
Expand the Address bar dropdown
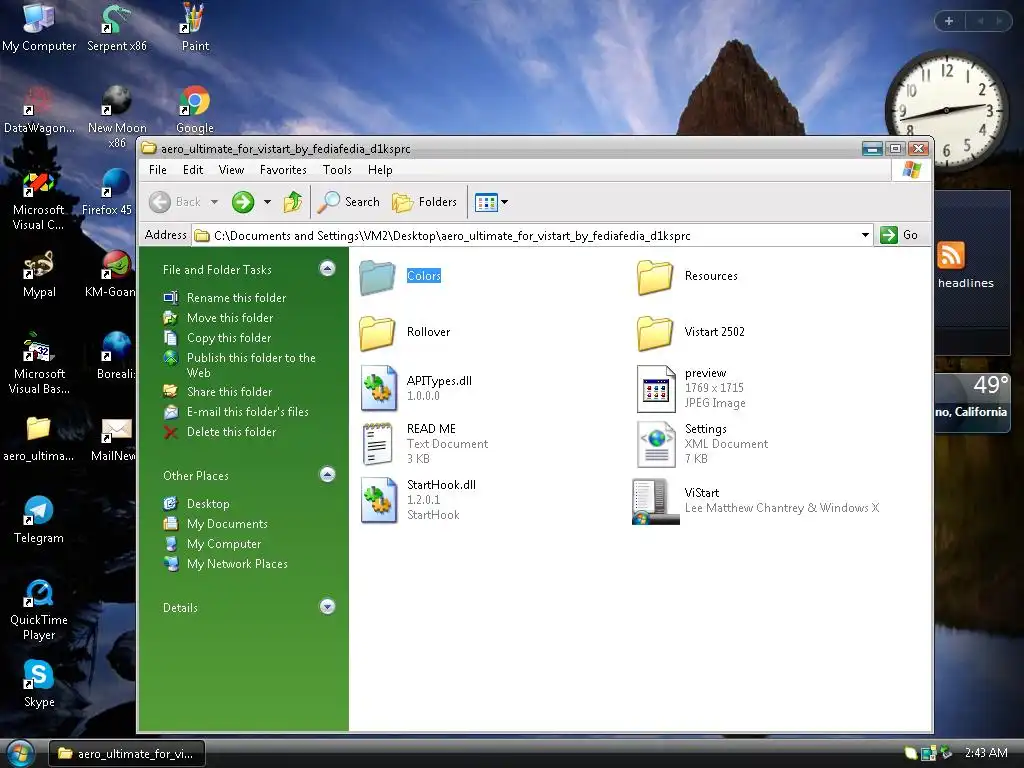865,235
